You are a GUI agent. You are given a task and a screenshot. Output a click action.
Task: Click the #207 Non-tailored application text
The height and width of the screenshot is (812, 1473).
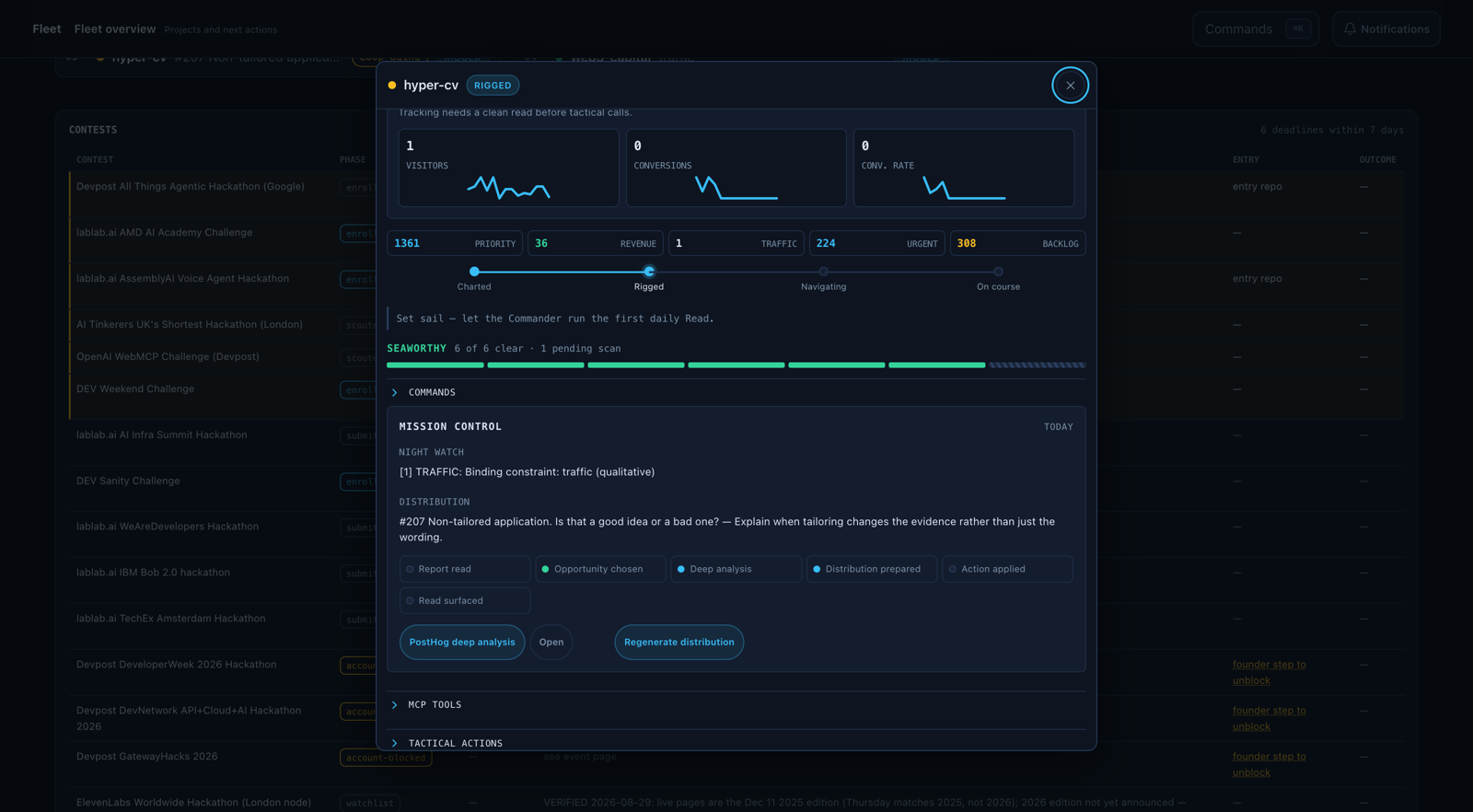coord(727,529)
